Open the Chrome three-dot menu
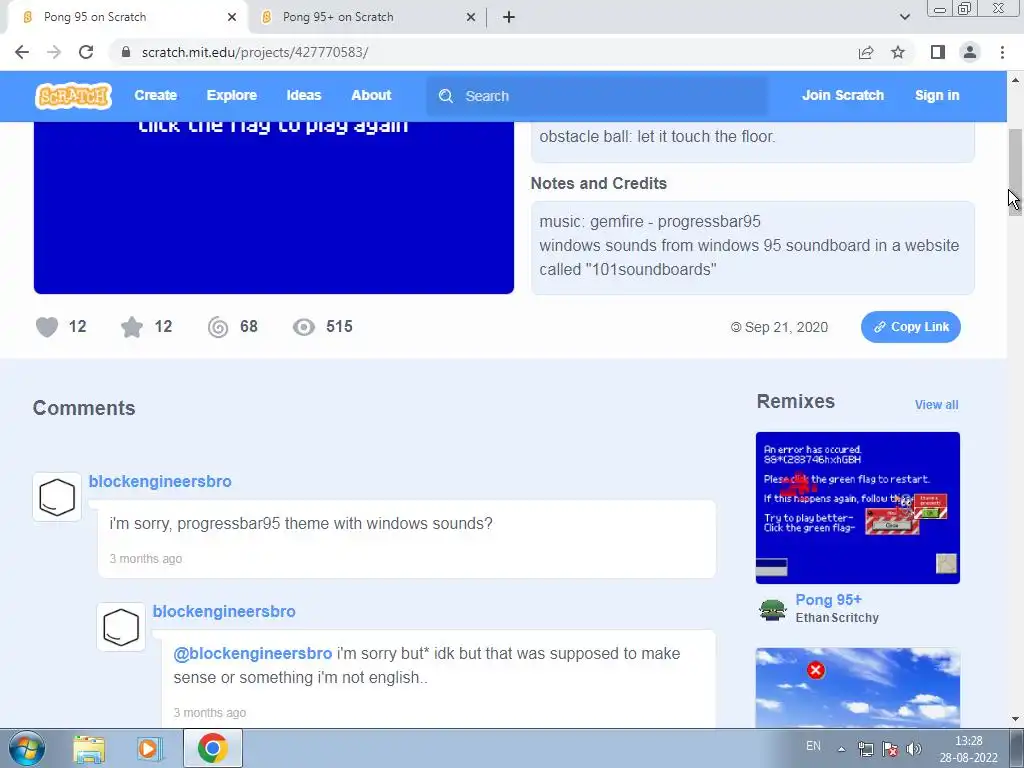This screenshot has height=768, width=1024. 1002,52
